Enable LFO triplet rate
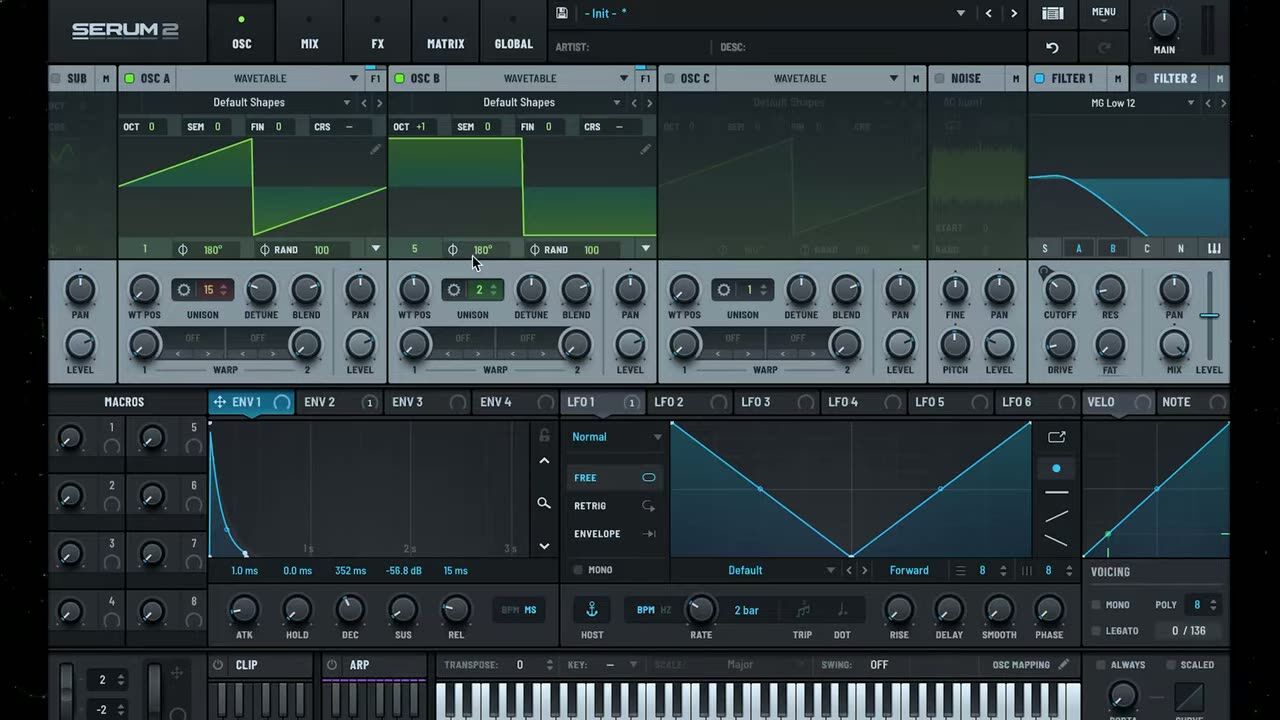Screen dimensions: 1280x720 pos(803,610)
